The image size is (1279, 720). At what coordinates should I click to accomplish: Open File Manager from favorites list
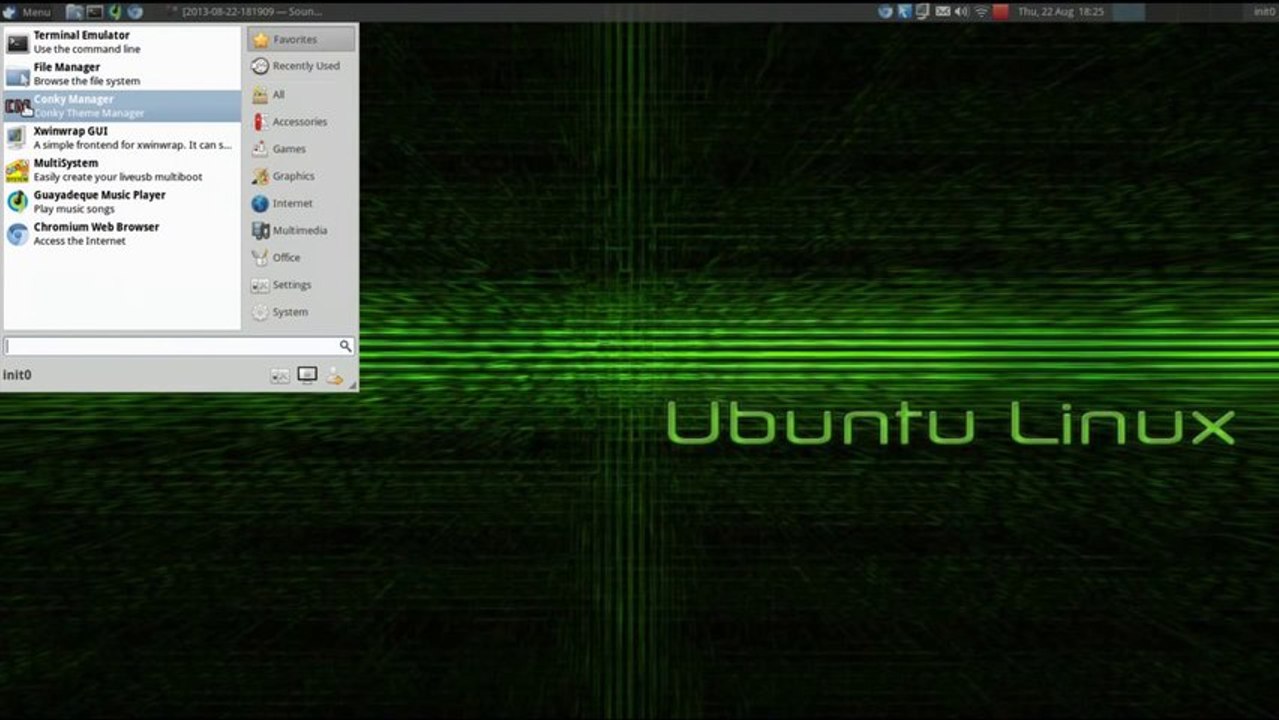pos(122,74)
